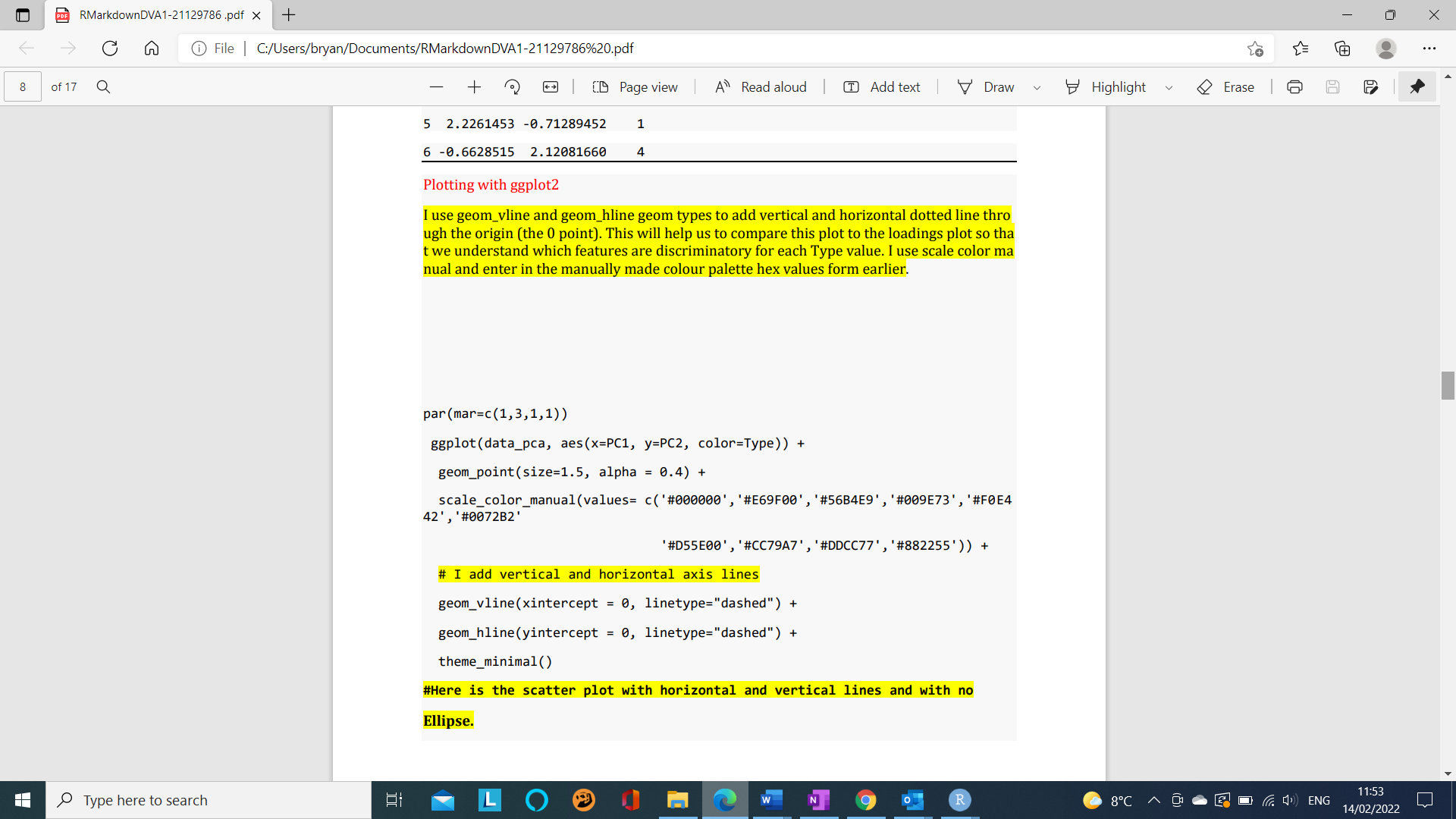The image size is (1456, 819).
Task: Save the PDF file
Action: (1332, 86)
